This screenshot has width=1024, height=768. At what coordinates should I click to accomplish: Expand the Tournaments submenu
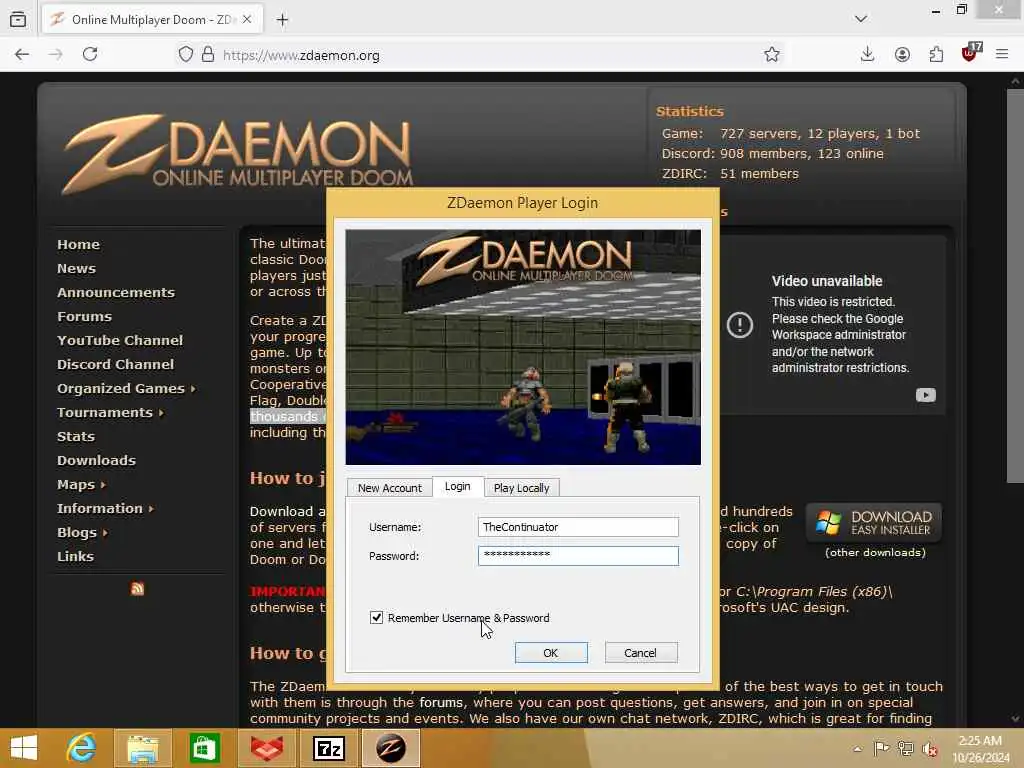[x=110, y=413]
